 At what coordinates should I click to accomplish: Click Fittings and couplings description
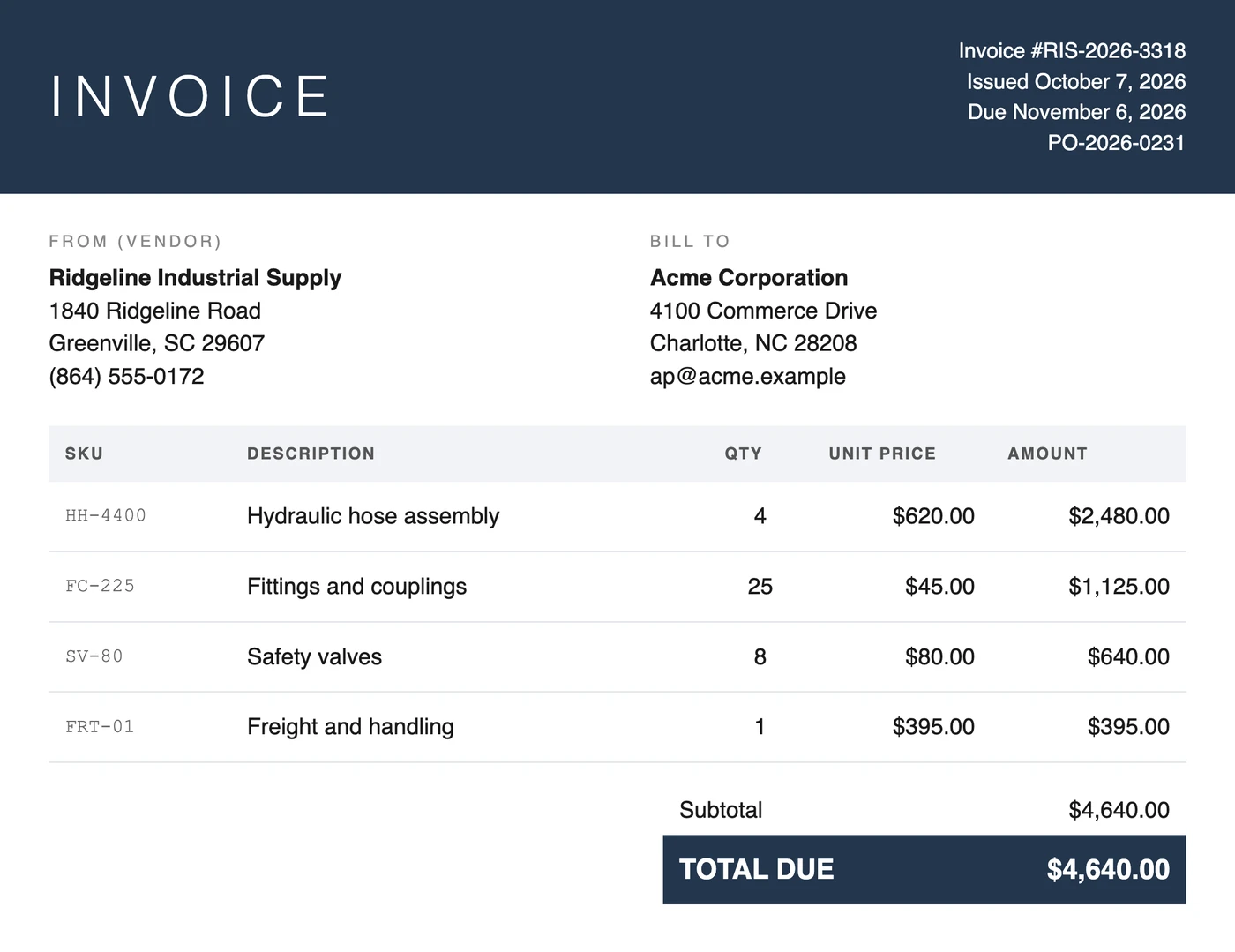(356, 587)
